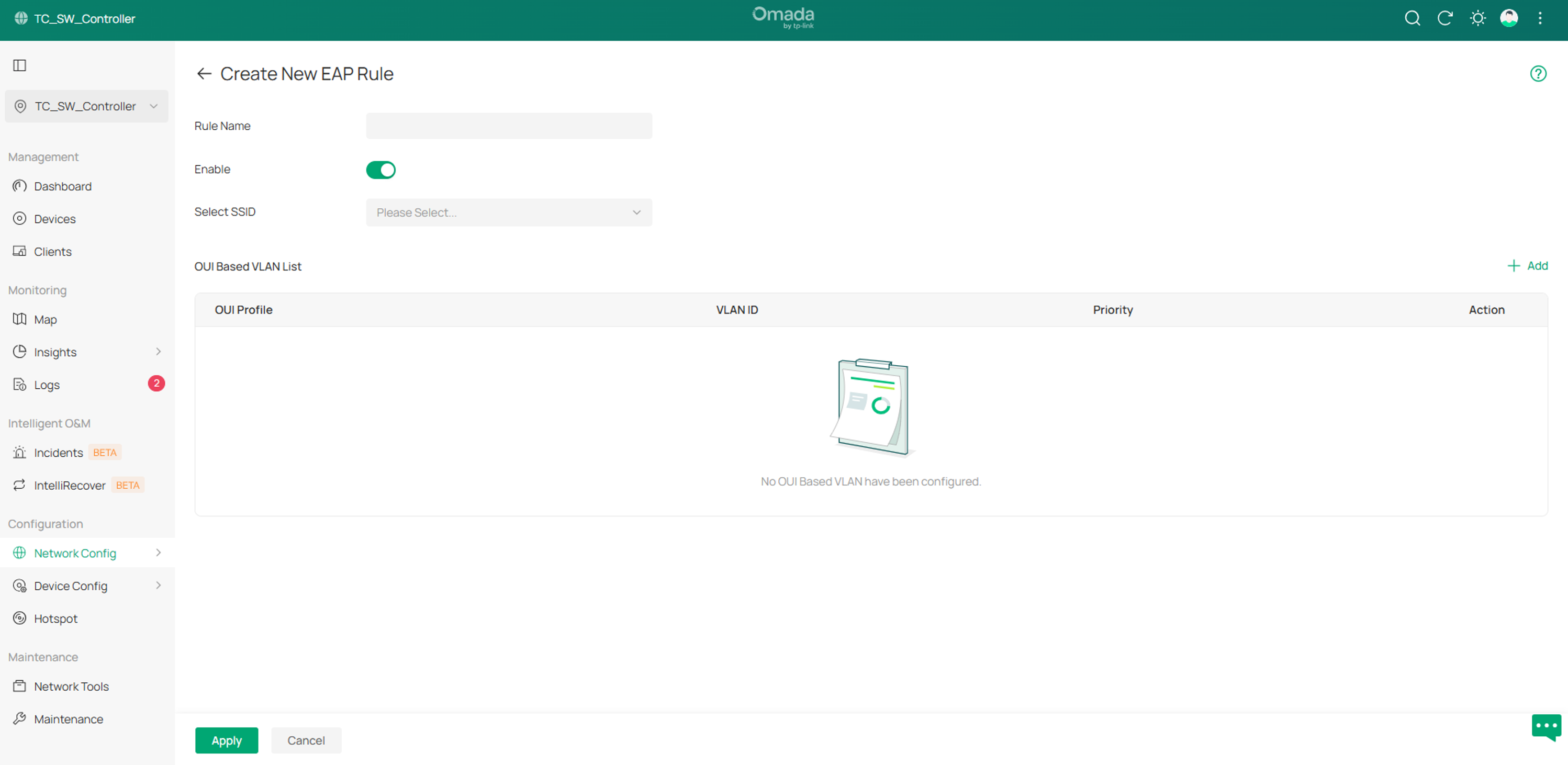Collapse the sidebar with the panel icon
This screenshot has width=1568, height=765.
(19, 65)
